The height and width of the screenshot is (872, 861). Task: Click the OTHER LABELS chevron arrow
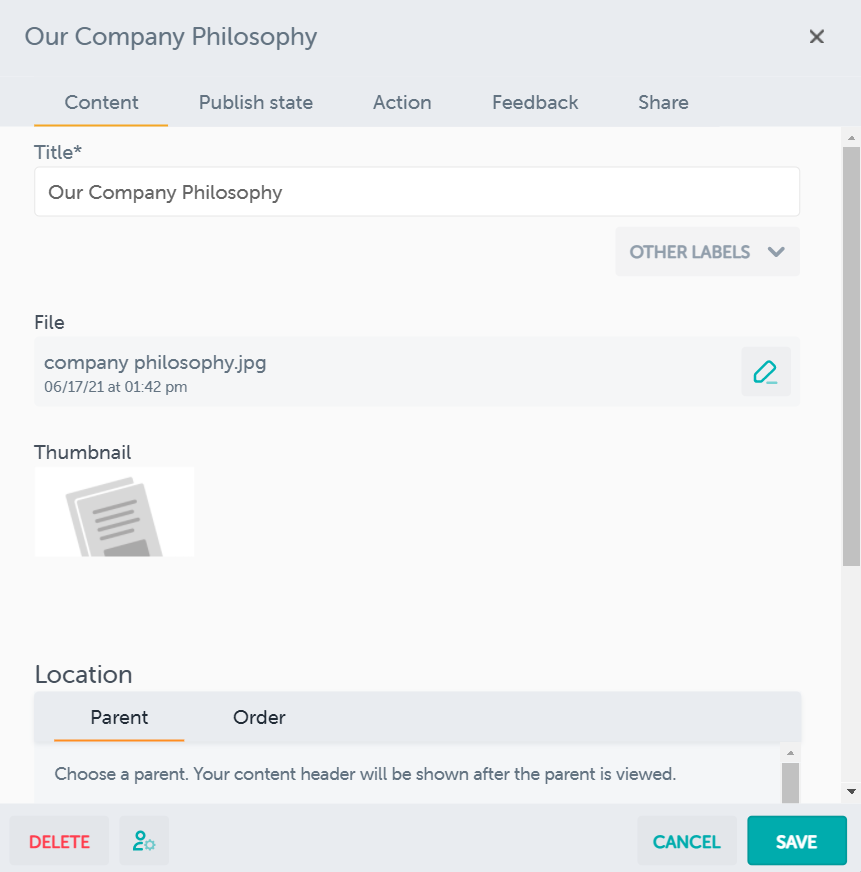(776, 252)
